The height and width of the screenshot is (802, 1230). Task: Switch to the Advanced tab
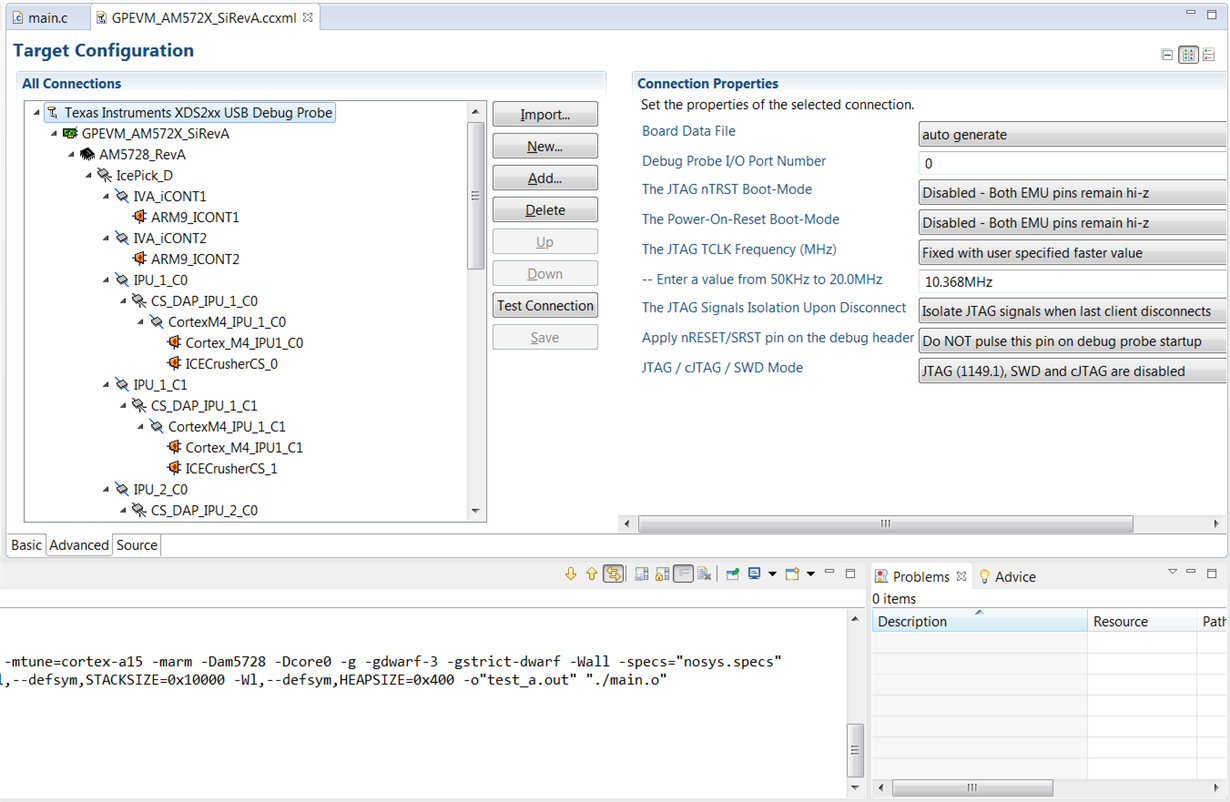pyautogui.click(x=79, y=545)
